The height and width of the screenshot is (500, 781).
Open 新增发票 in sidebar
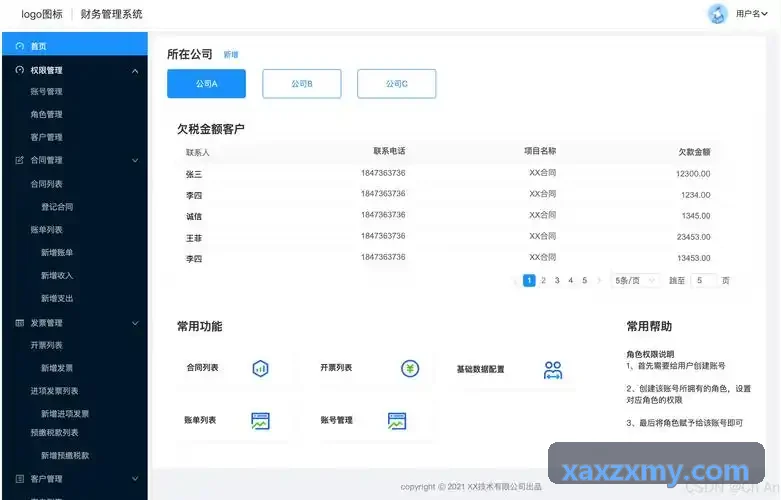tap(57, 368)
